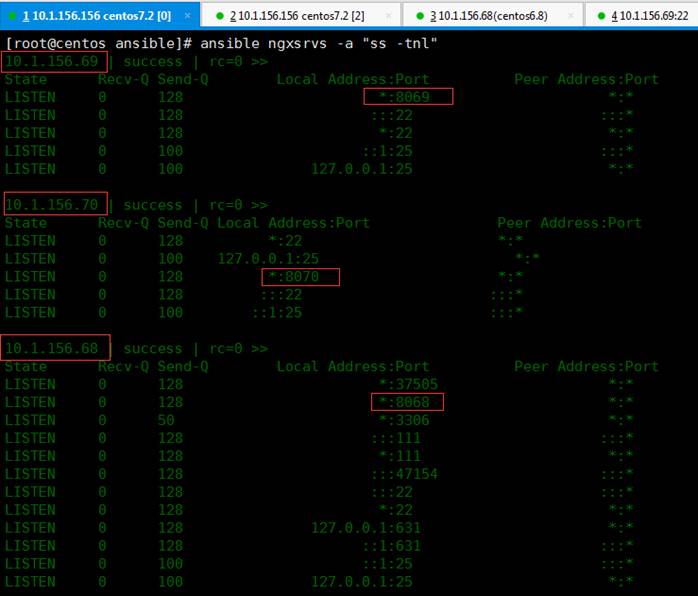Click the ansible ngxsrvs command text

(x=319, y=43)
